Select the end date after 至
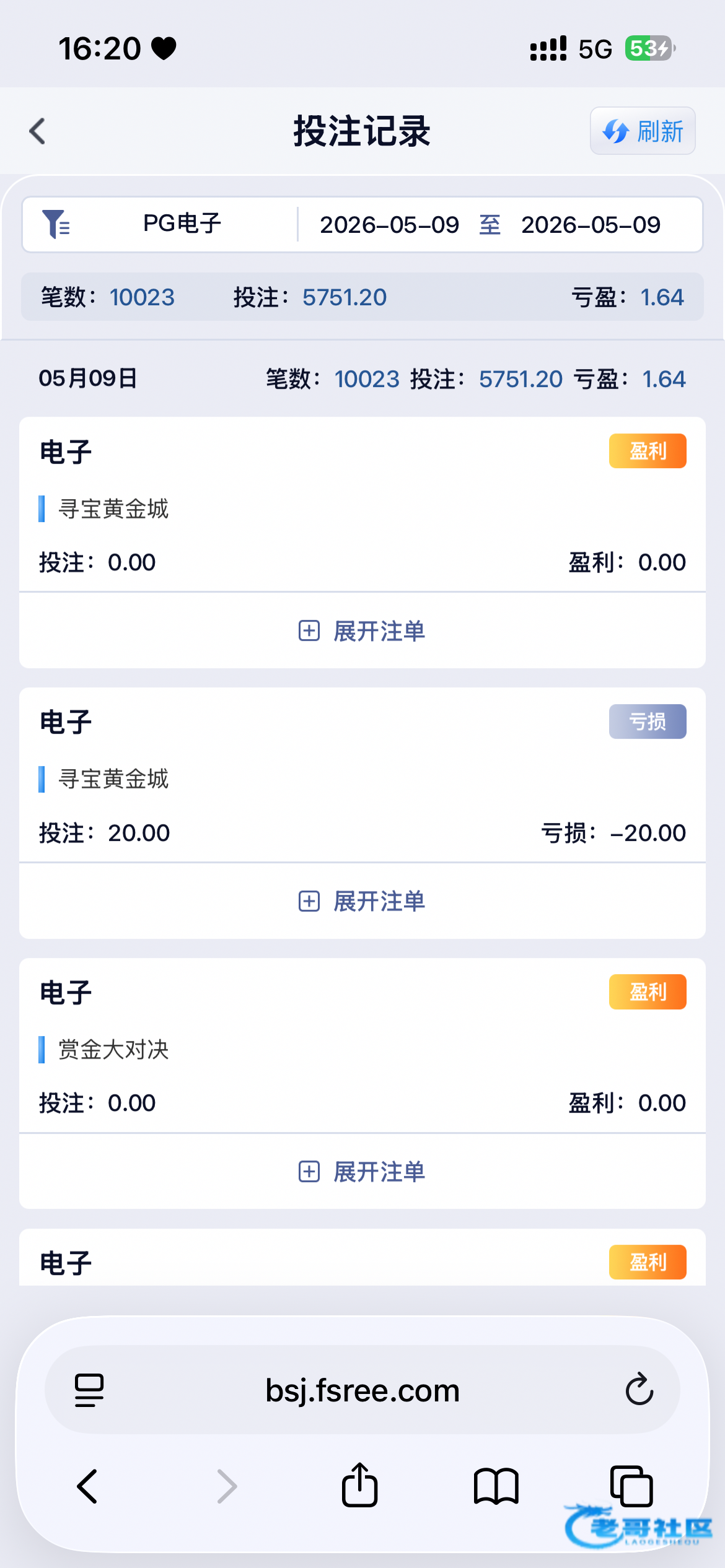The height and width of the screenshot is (1568, 725). pos(591,225)
